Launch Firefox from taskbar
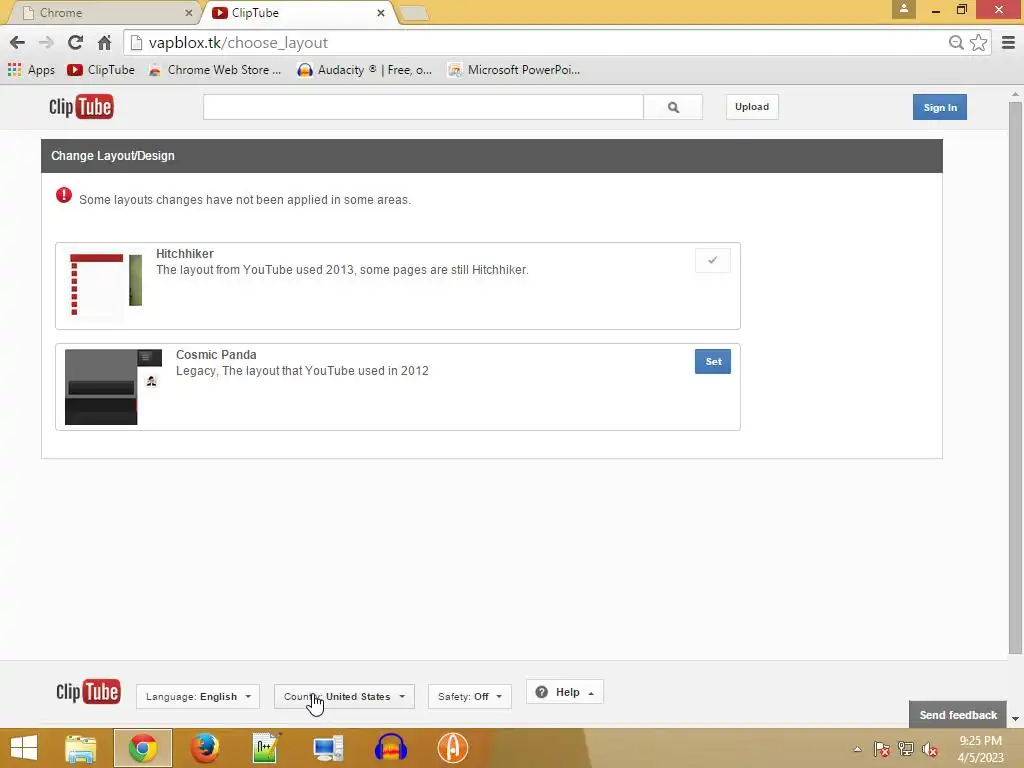Image resolution: width=1024 pixels, height=768 pixels. [x=204, y=748]
